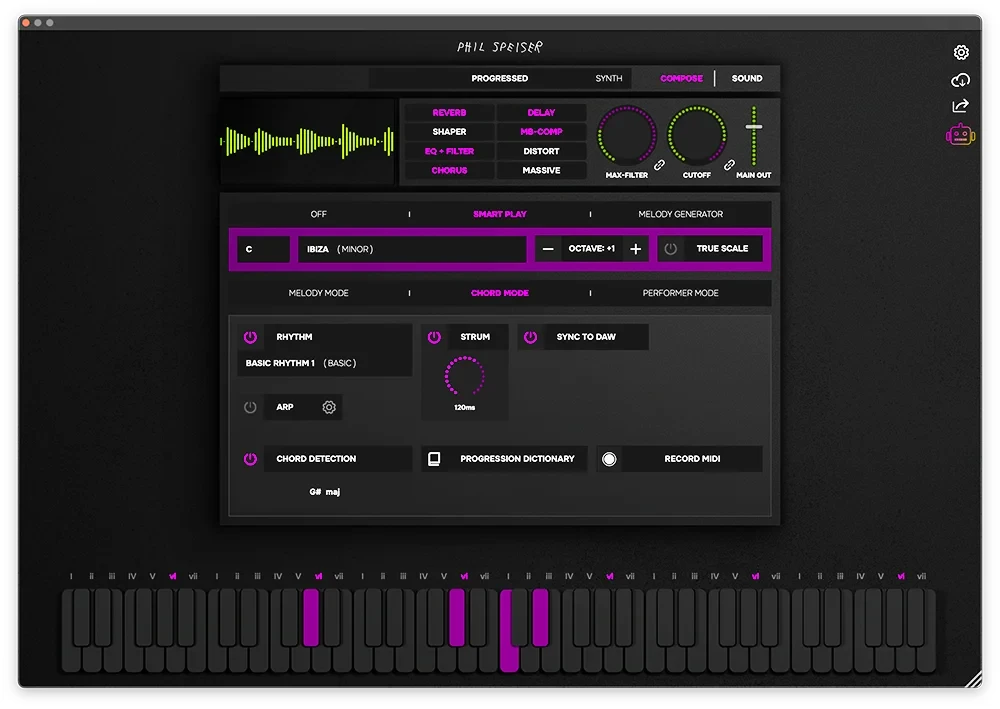
Task: Toggle Rhythm power button
Action: tap(250, 337)
